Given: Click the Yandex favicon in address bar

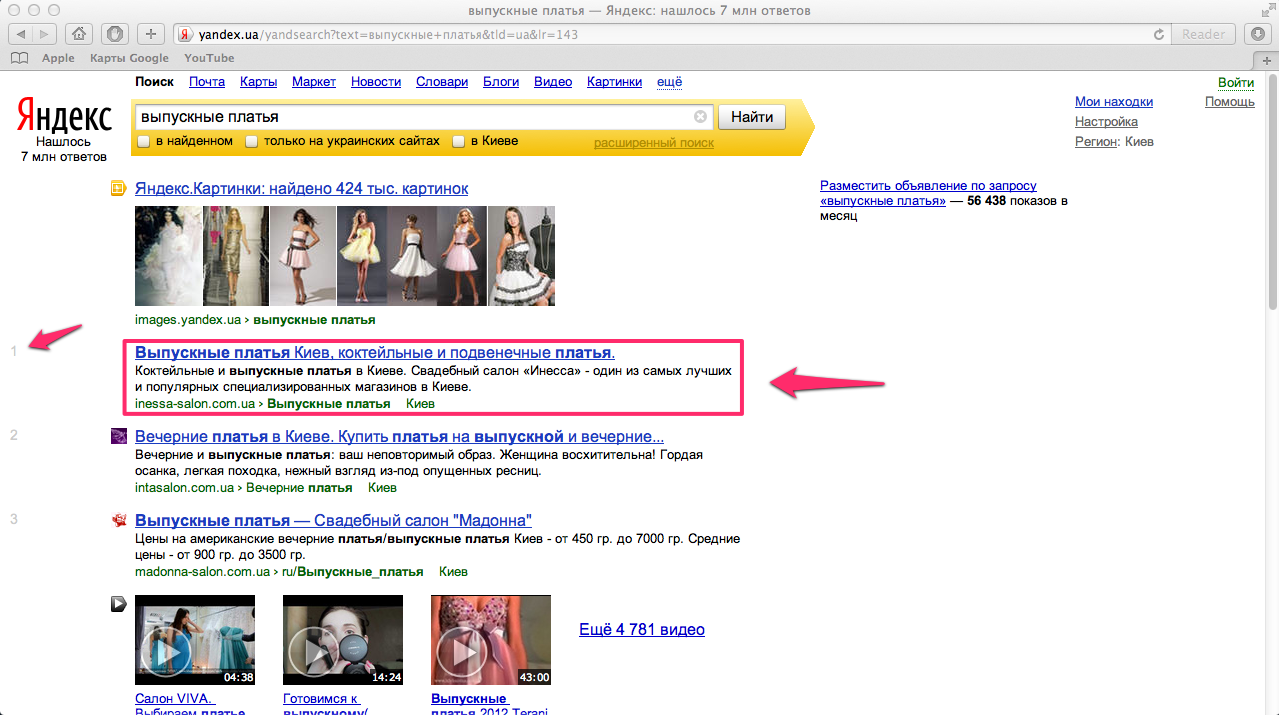Looking at the screenshot, I should (185, 34).
